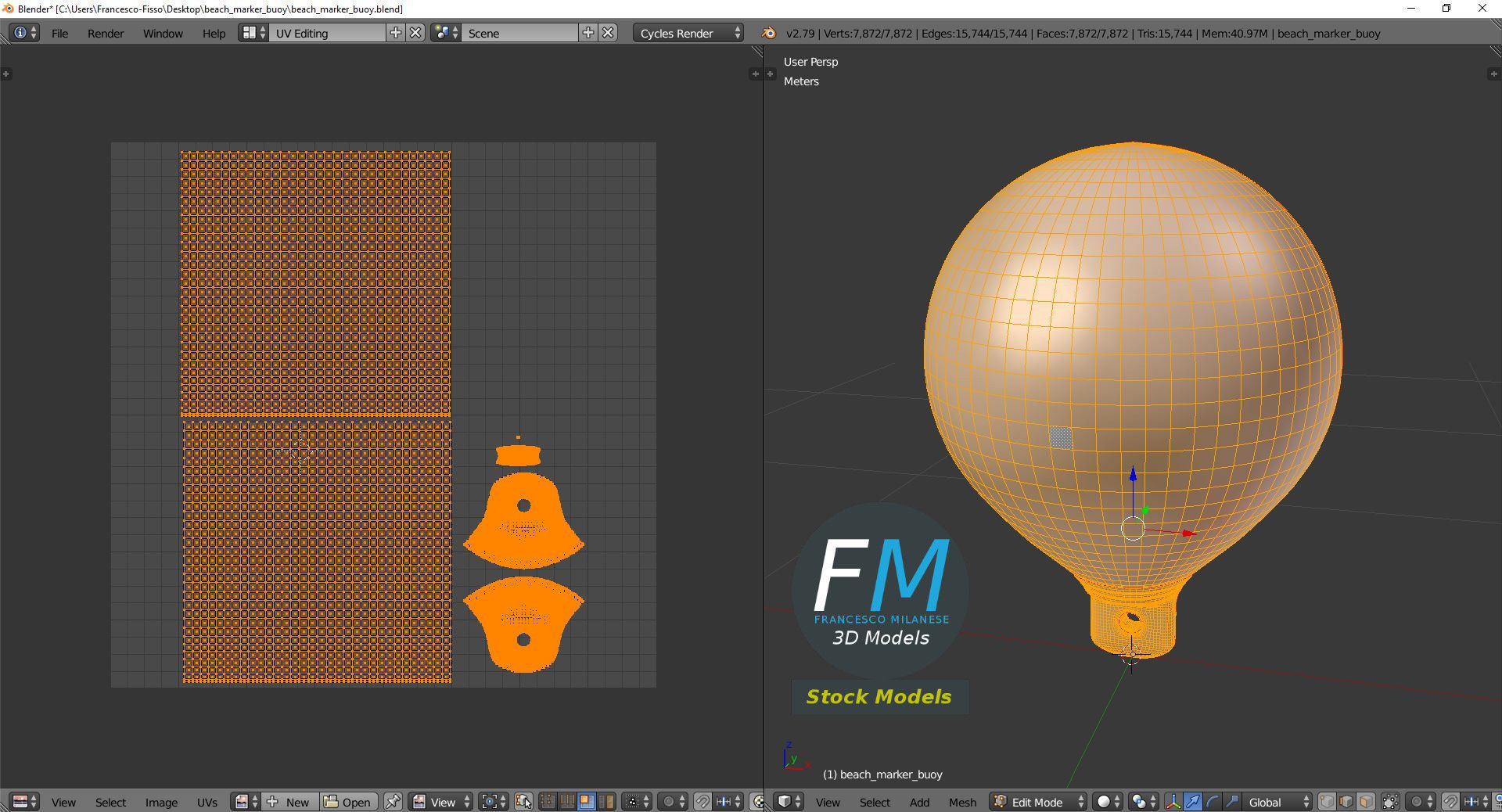The image size is (1502, 812).
Task: Open 3D view proportional editing dropdown
Action: (1421, 802)
